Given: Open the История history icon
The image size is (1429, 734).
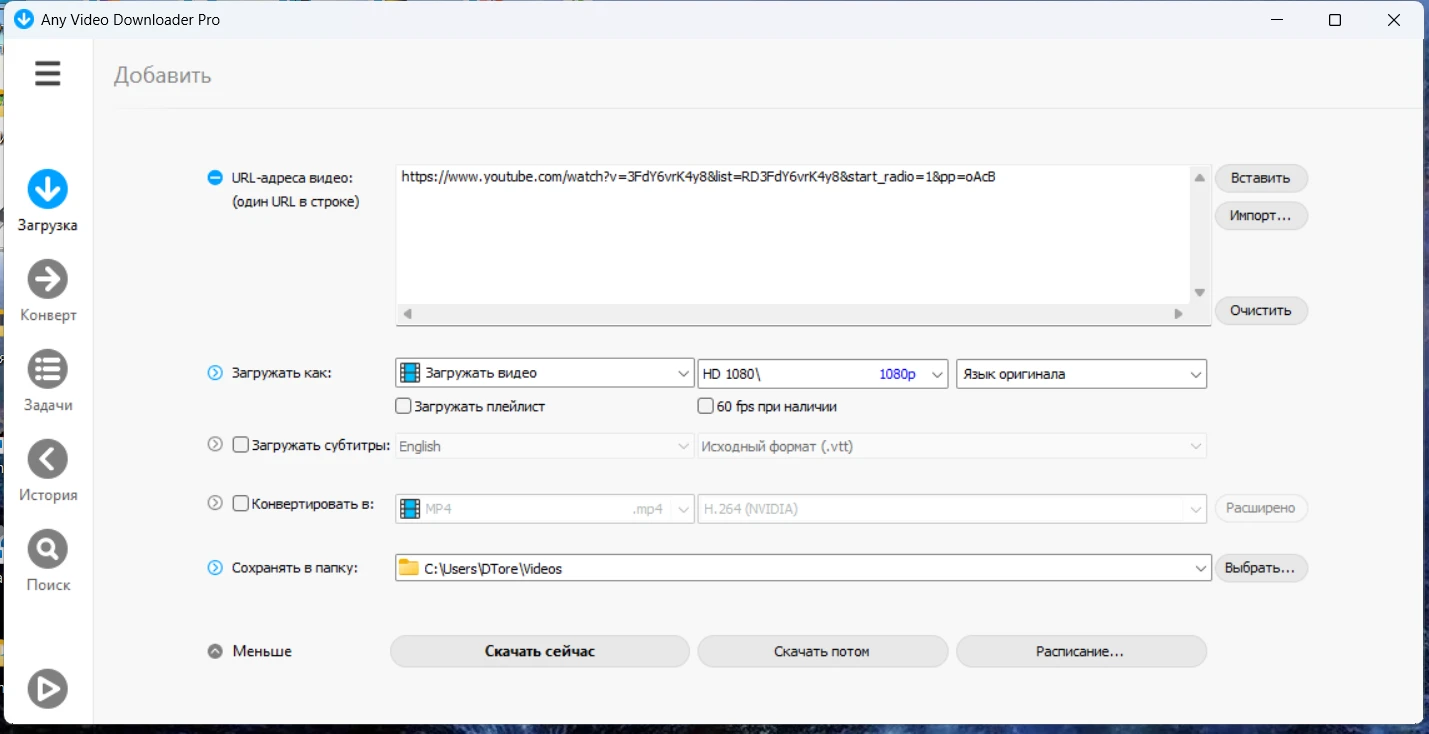Looking at the screenshot, I should pos(47,459).
